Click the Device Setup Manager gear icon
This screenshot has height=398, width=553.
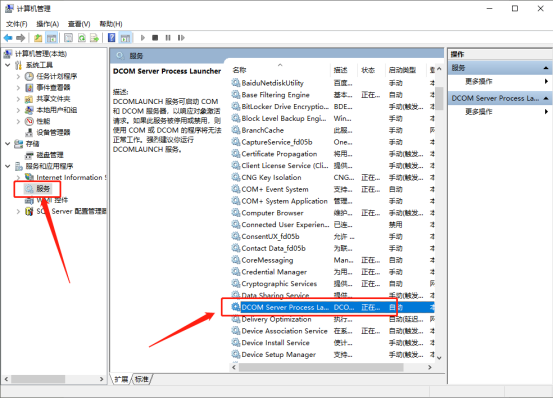click(235, 355)
